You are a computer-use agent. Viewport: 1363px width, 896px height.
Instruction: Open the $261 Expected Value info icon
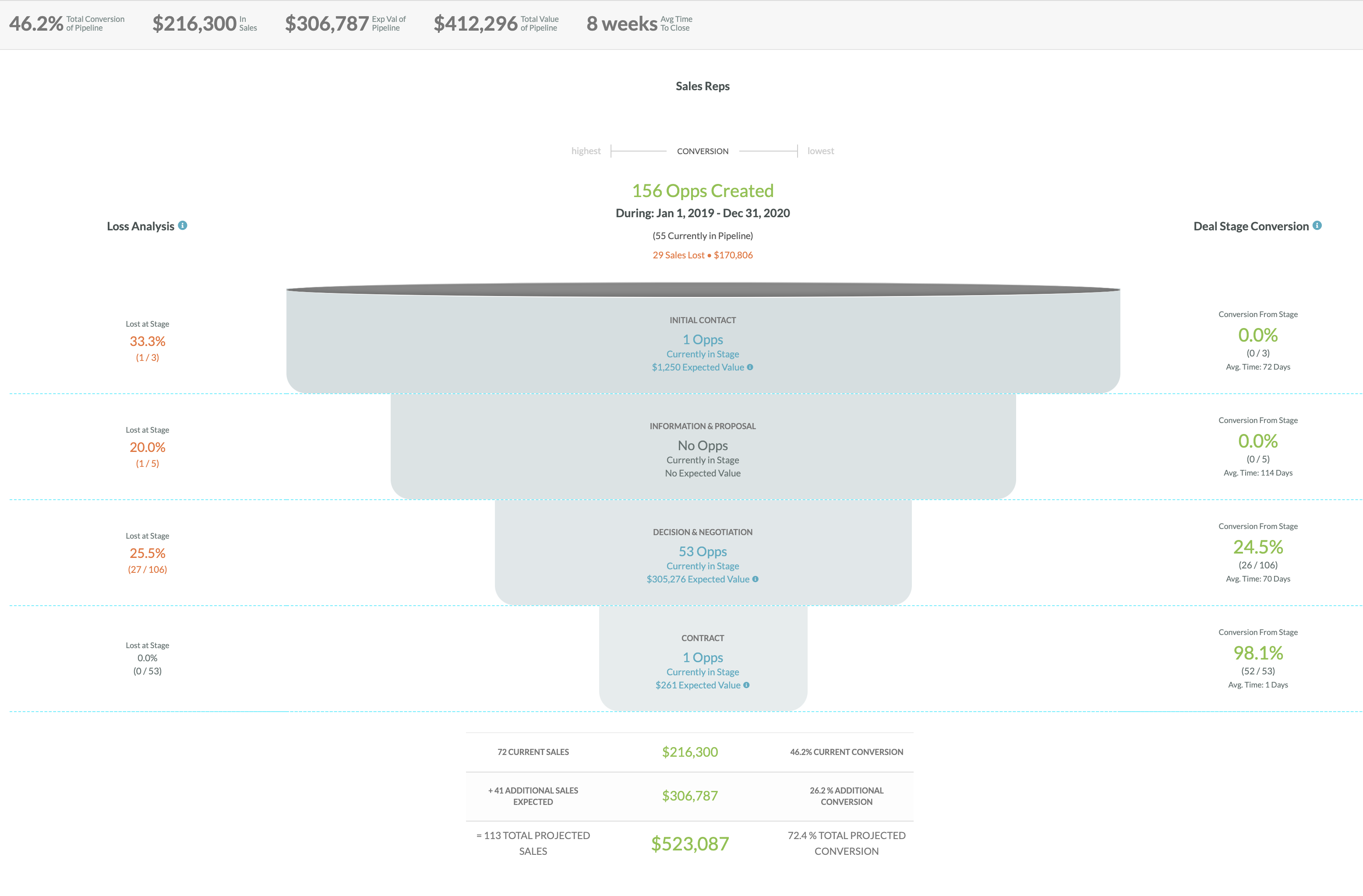click(746, 685)
